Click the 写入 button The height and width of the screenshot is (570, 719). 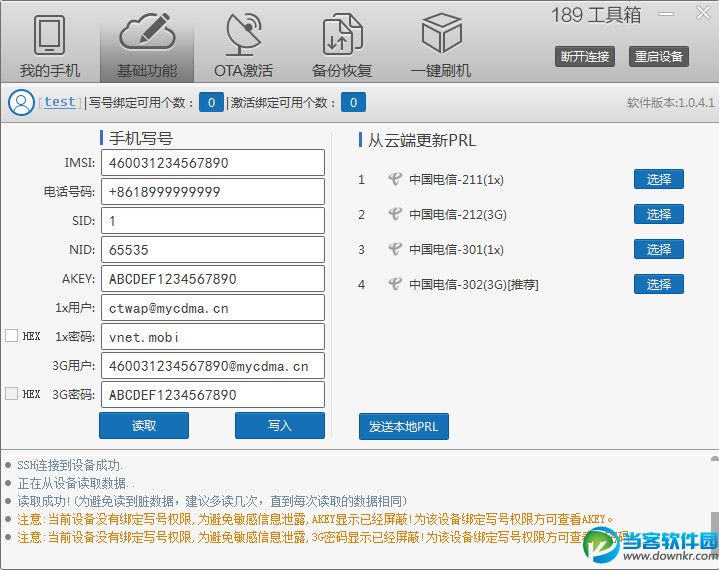pos(280,426)
